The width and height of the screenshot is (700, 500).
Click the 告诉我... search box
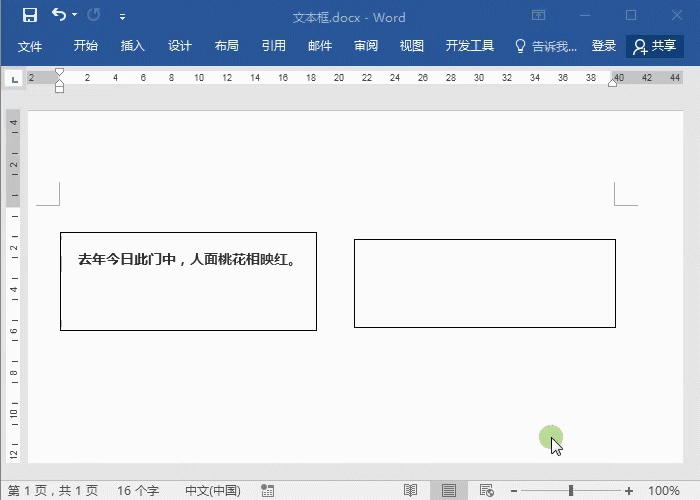click(x=554, y=46)
